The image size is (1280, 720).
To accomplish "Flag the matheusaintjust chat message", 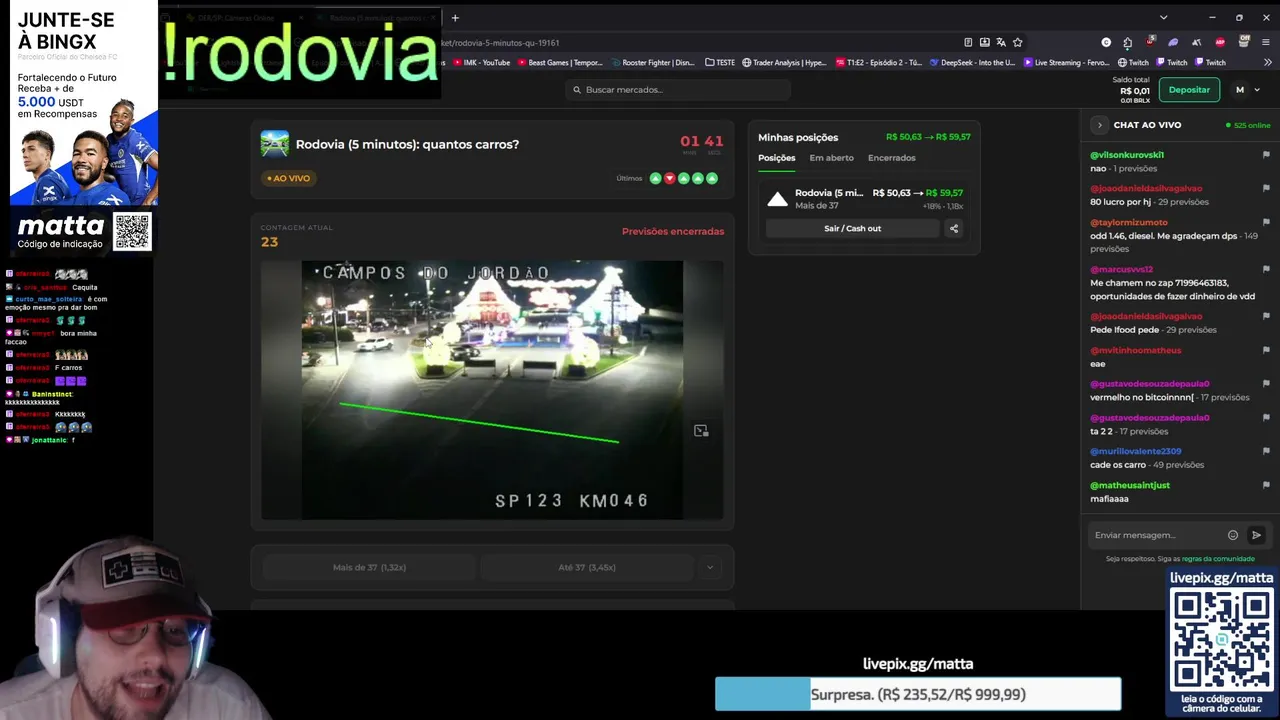I will [1266, 485].
